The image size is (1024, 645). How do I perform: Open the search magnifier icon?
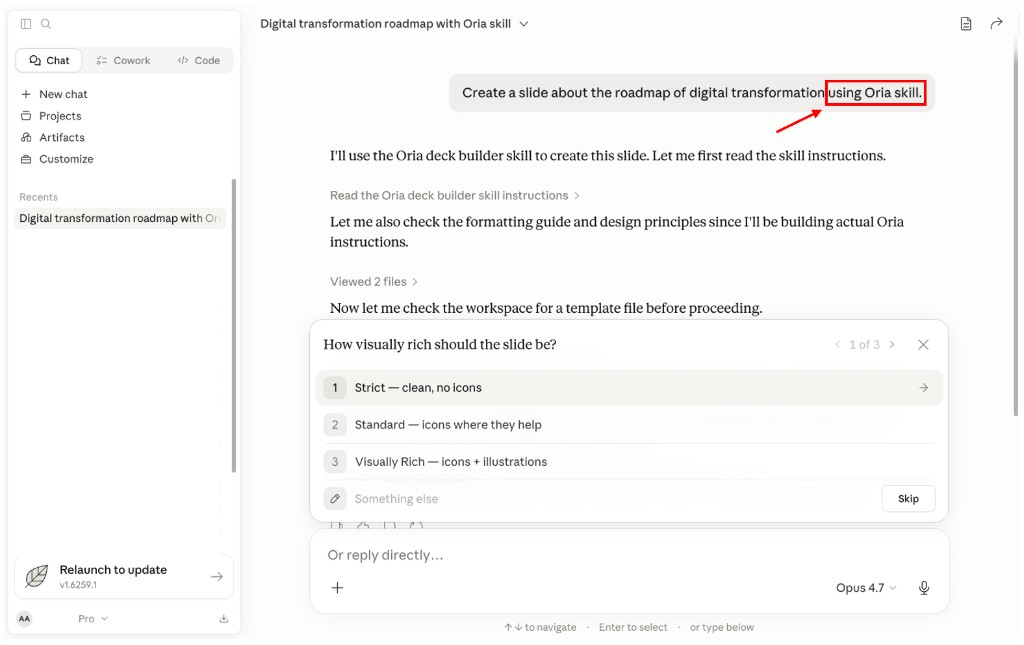click(x=46, y=24)
